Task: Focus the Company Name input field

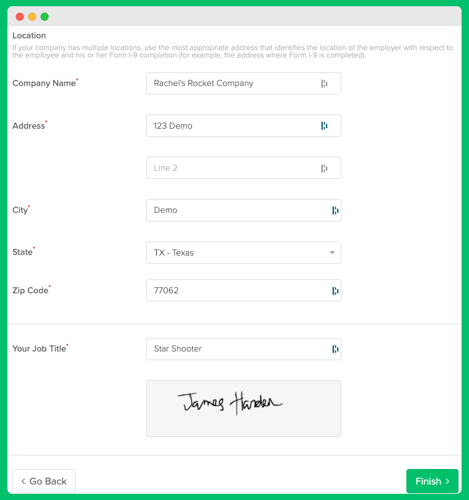Action: [x=244, y=83]
